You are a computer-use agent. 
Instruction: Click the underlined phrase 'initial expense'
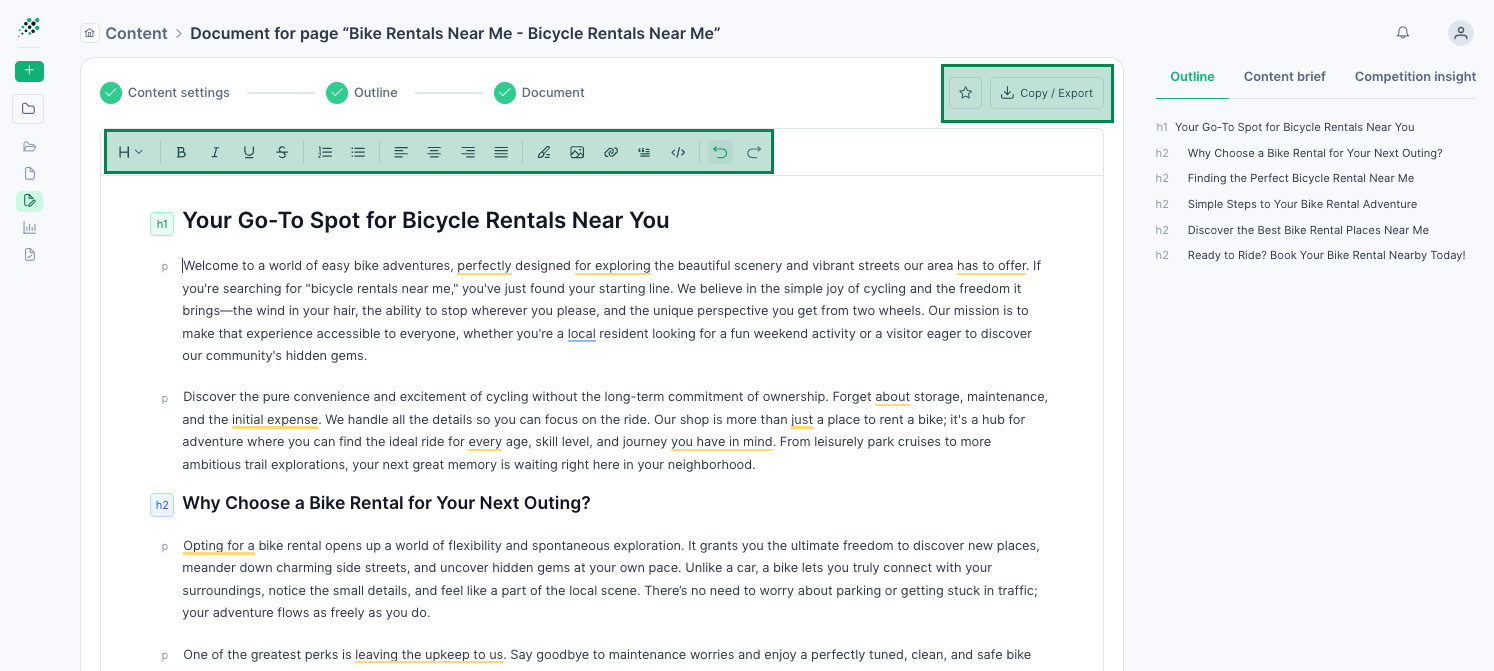[x=275, y=420]
